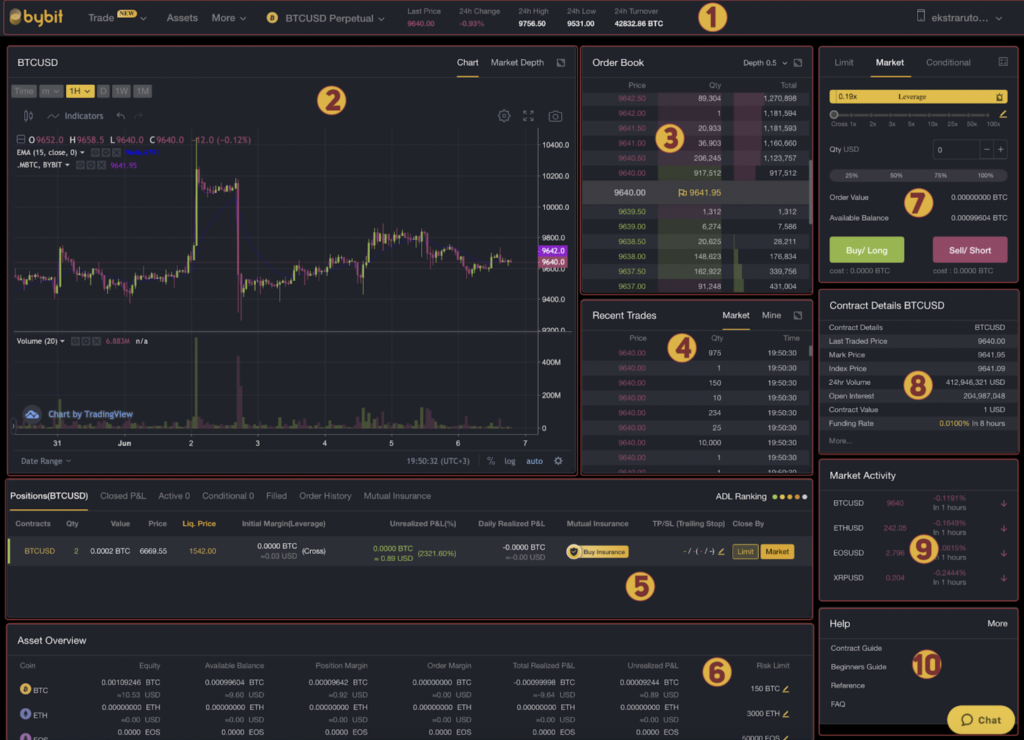Open EMA indicator settings
The image size is (1024, 740).
pyautogui.click(x=106, y=152)
